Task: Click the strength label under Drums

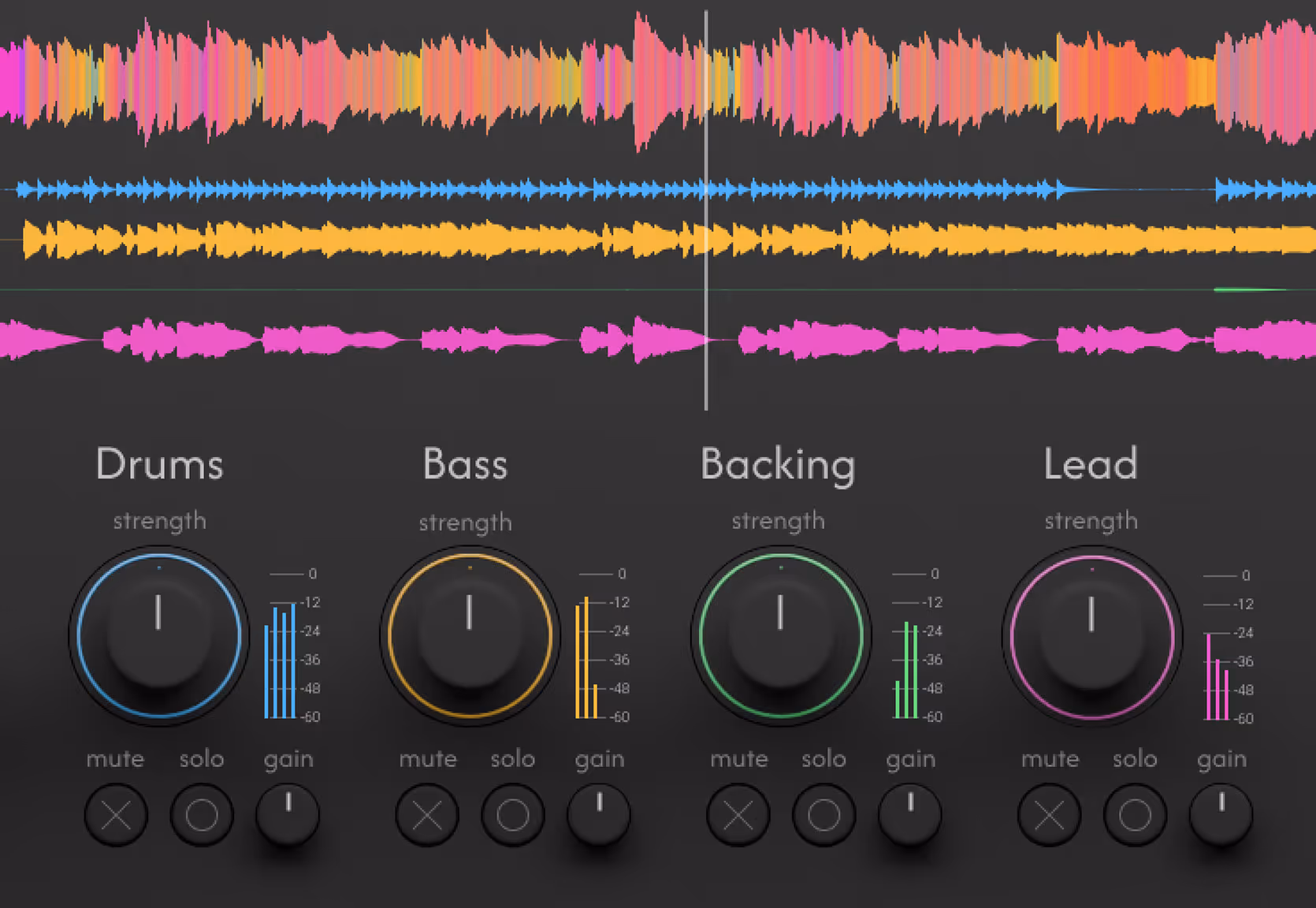Action: [x=160, y=521]
